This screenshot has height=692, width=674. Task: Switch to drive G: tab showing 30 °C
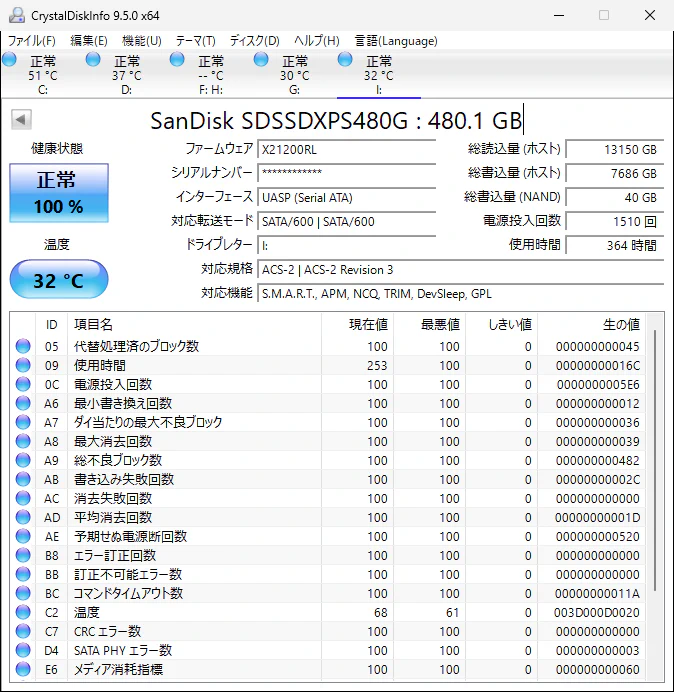point(294,75)
